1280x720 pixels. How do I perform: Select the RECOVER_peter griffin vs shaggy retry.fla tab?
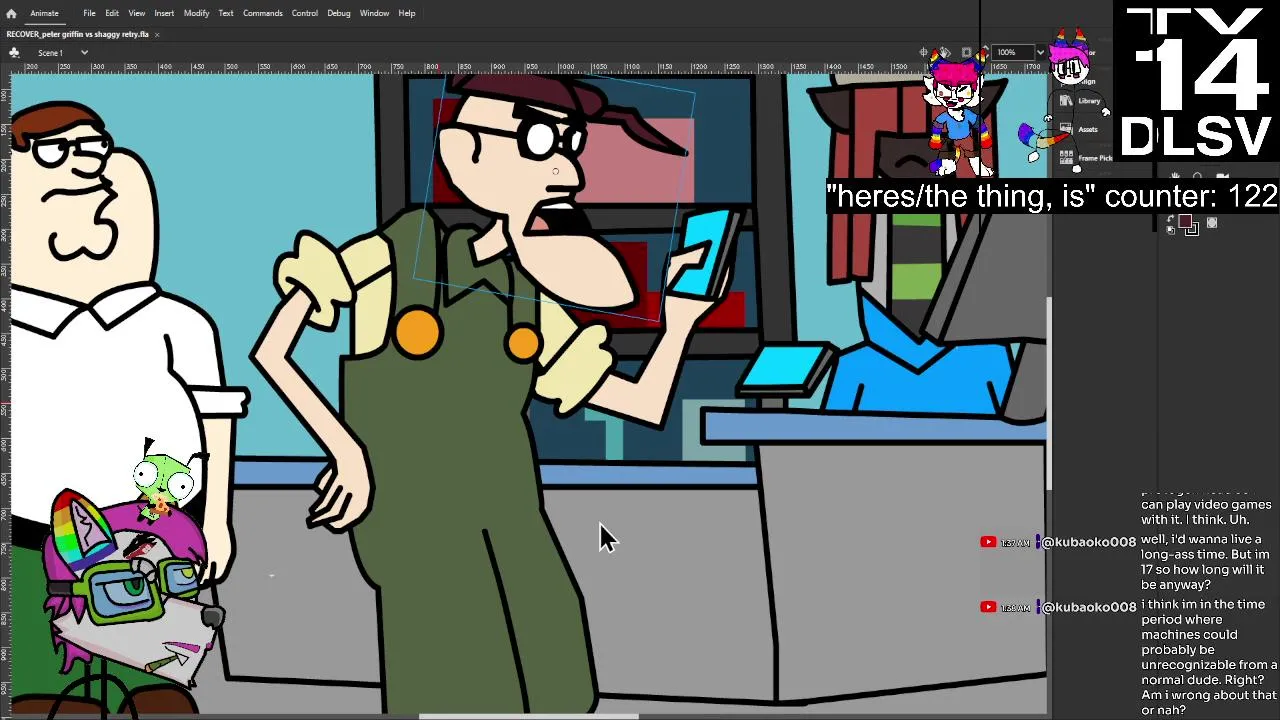coord(78,34)
